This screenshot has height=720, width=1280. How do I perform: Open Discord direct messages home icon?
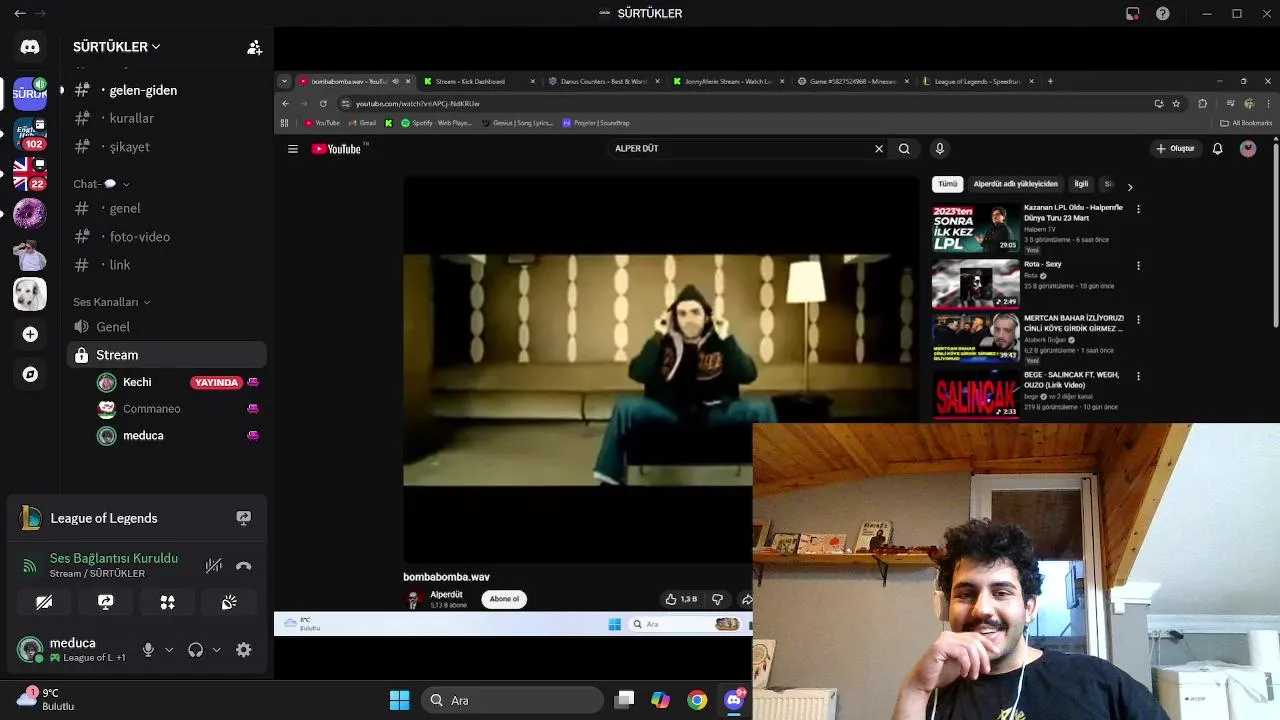[30, 47]
